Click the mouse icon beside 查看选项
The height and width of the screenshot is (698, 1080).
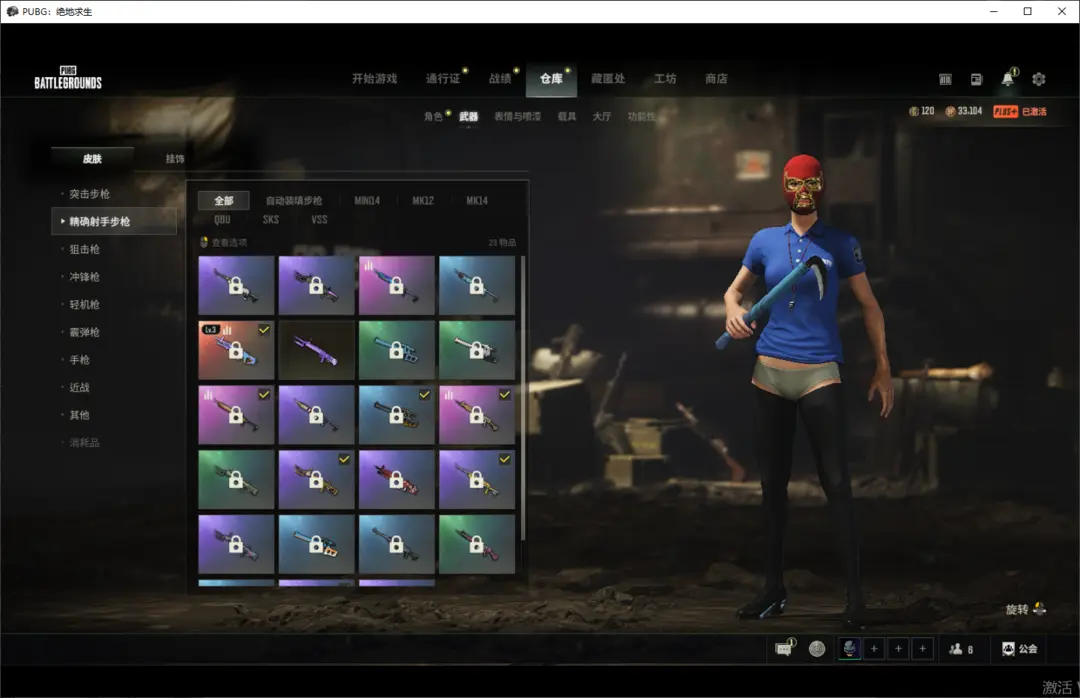[x=204, y=242]
